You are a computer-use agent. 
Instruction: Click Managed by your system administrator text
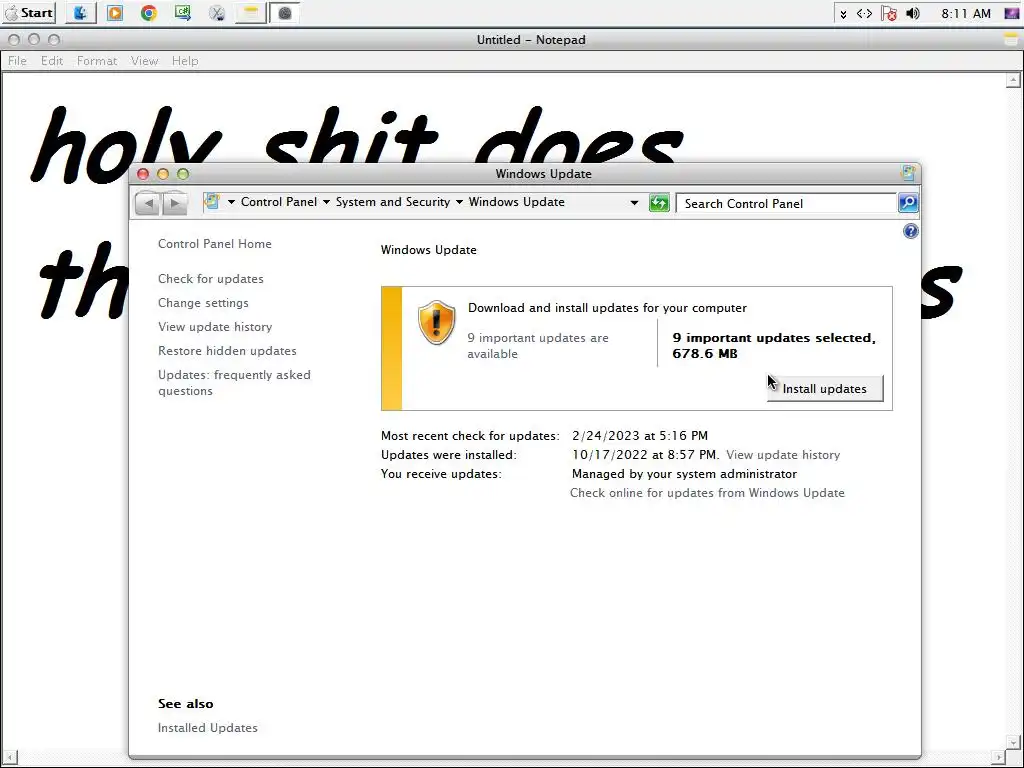[x=684, y=473]
